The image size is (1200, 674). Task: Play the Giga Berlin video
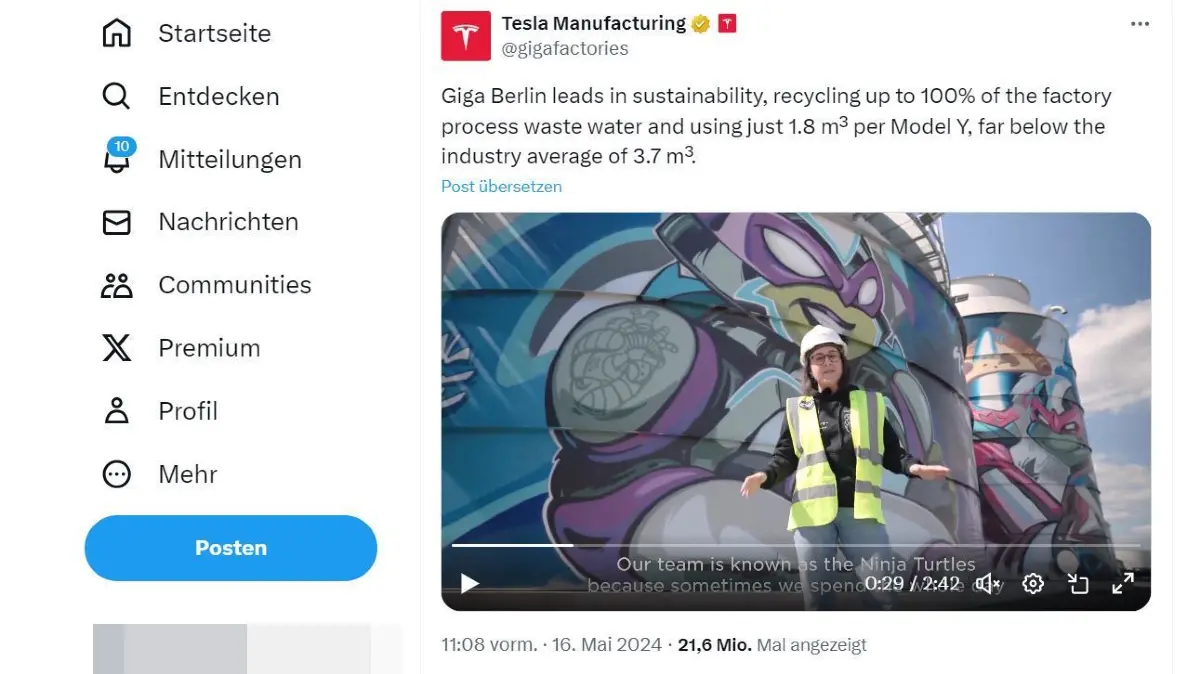[468, 583]
